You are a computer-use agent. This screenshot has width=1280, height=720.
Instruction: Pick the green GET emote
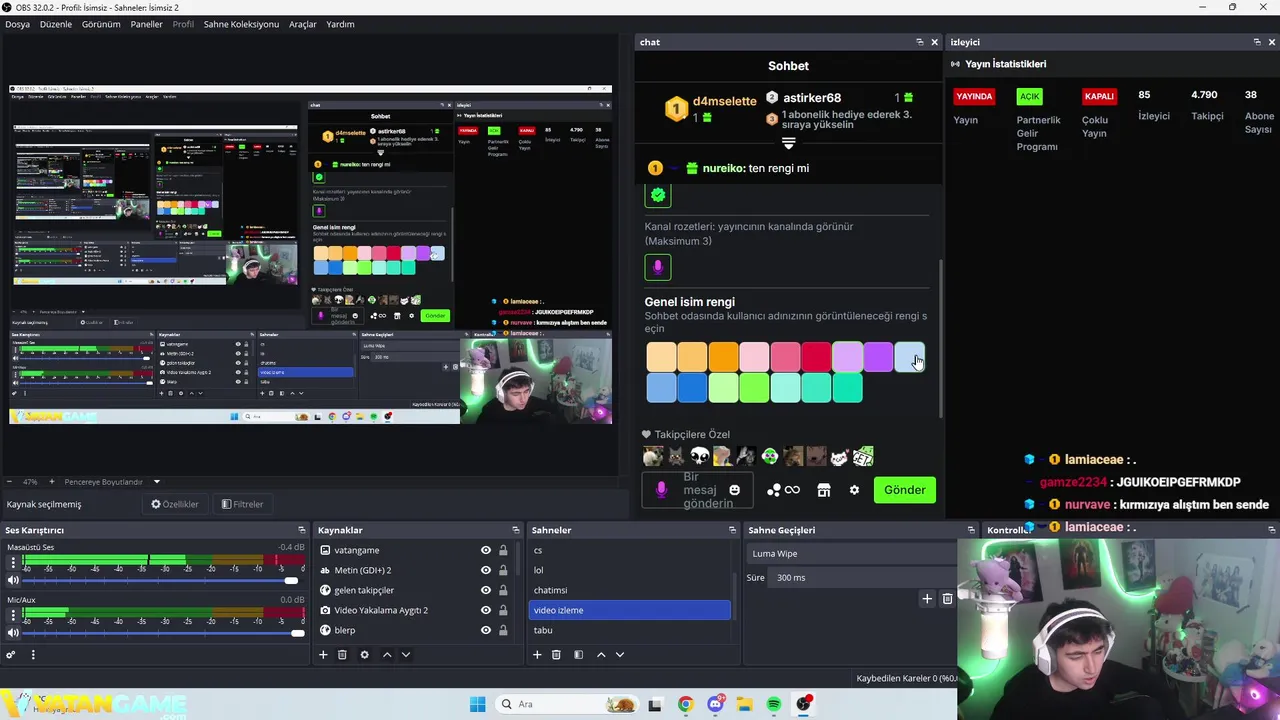[x=863, y=457]
